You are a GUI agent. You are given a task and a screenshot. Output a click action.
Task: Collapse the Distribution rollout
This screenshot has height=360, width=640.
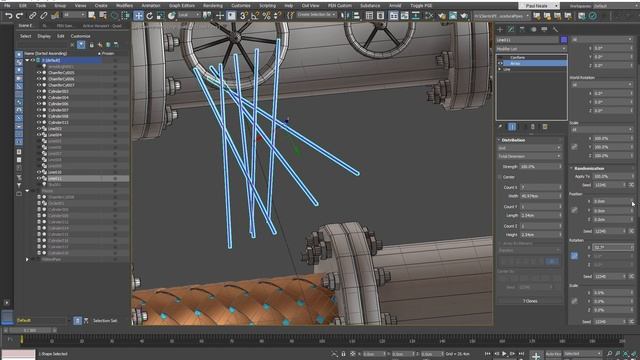tap(499, 140)
